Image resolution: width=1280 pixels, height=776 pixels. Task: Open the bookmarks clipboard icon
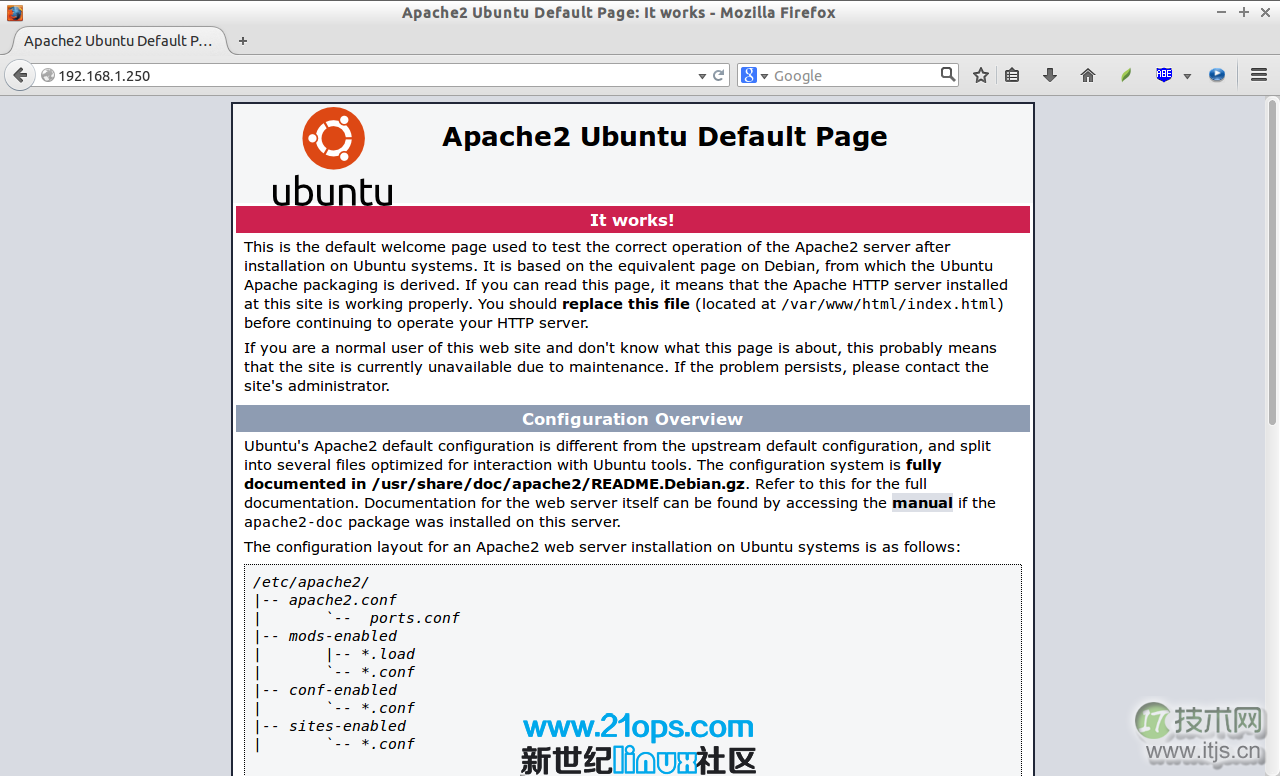1011,75
